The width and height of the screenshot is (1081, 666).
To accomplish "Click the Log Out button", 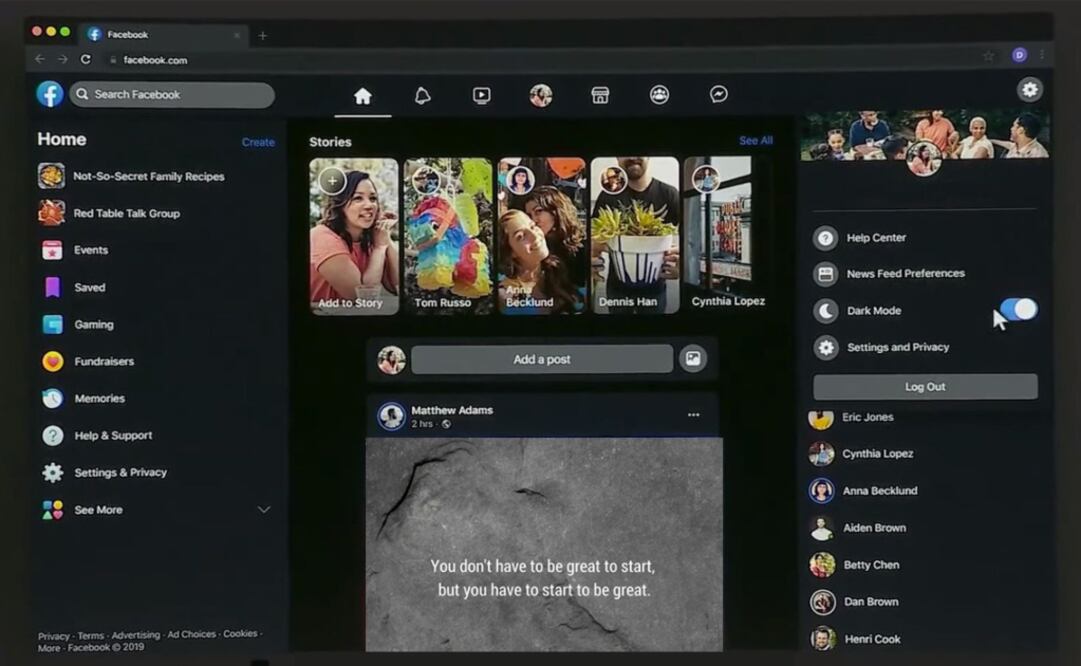I will tap(924, 387).
